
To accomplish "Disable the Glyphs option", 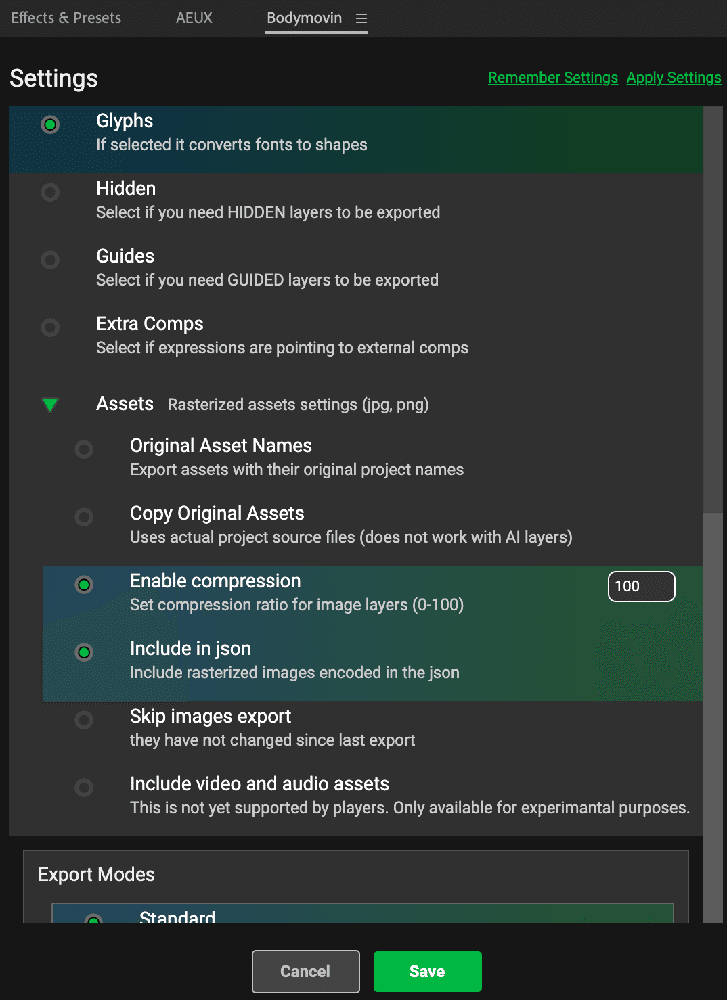I will point(50,125).
